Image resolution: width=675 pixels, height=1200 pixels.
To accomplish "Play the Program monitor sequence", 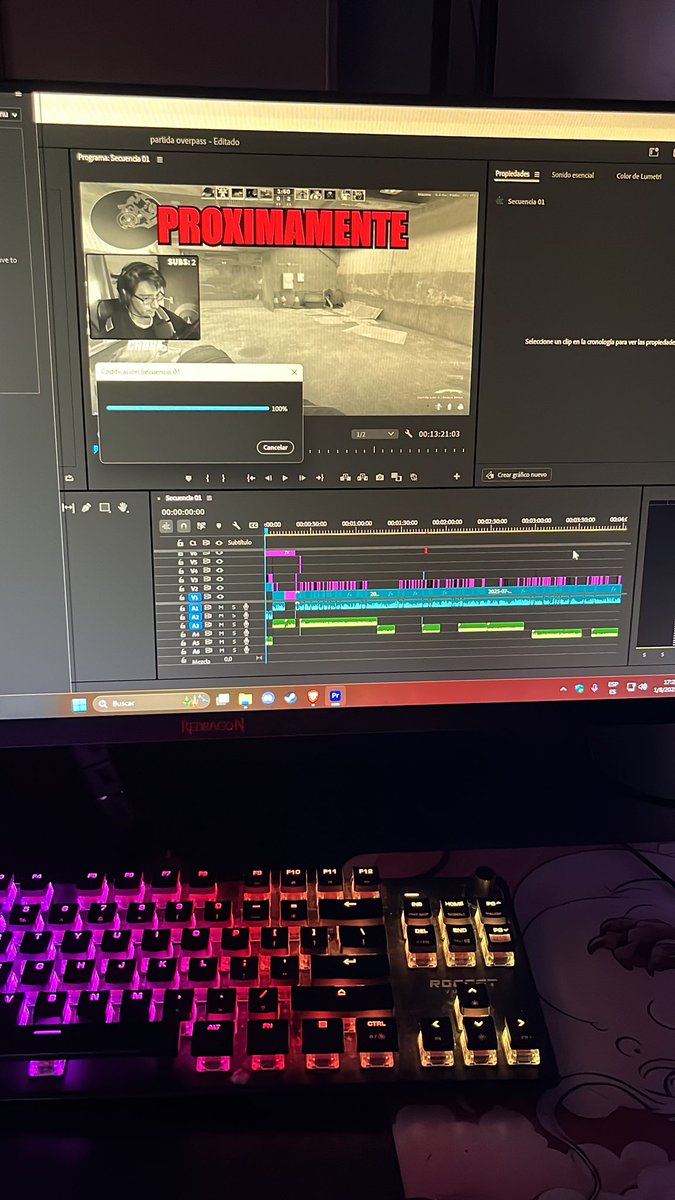I will [285, 478].
